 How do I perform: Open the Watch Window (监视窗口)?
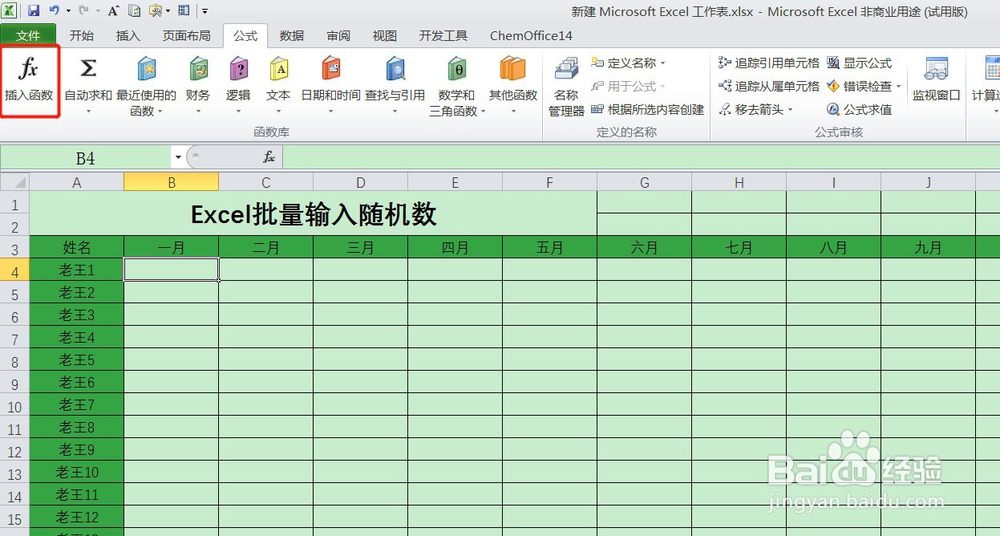pos(936,78)
